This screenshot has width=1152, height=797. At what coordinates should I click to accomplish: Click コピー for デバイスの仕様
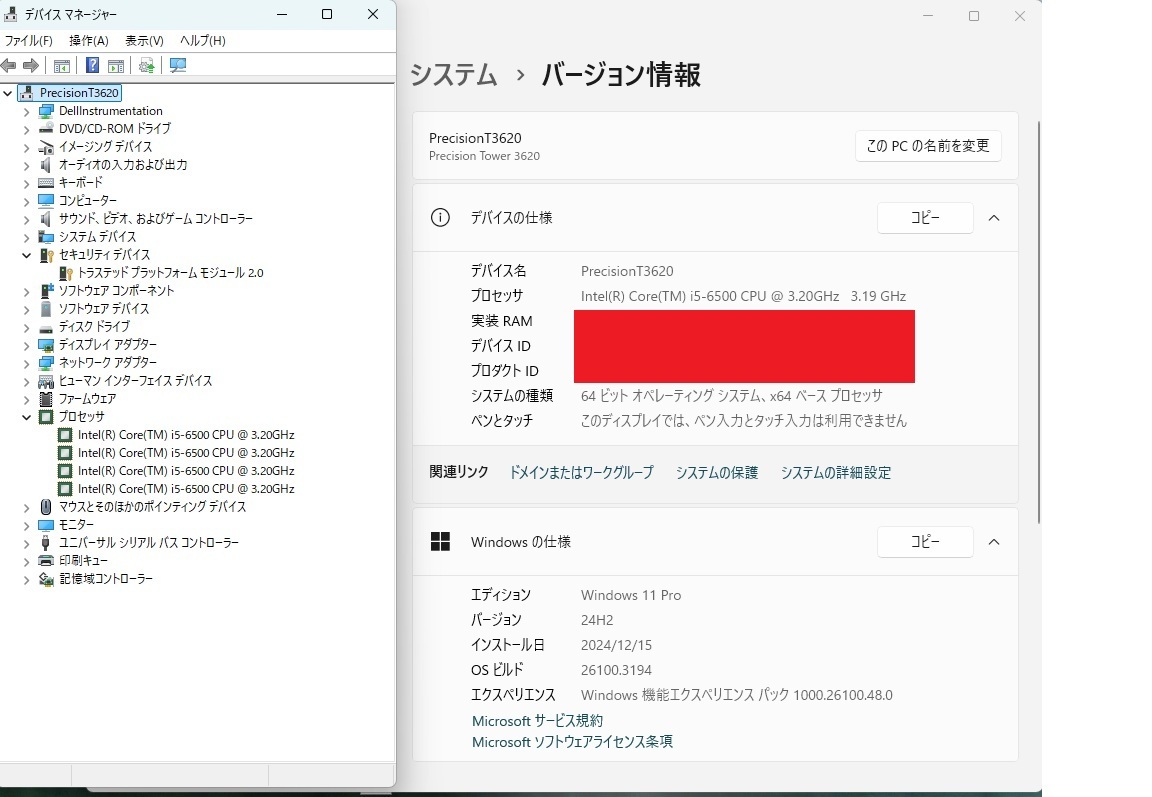924,217
